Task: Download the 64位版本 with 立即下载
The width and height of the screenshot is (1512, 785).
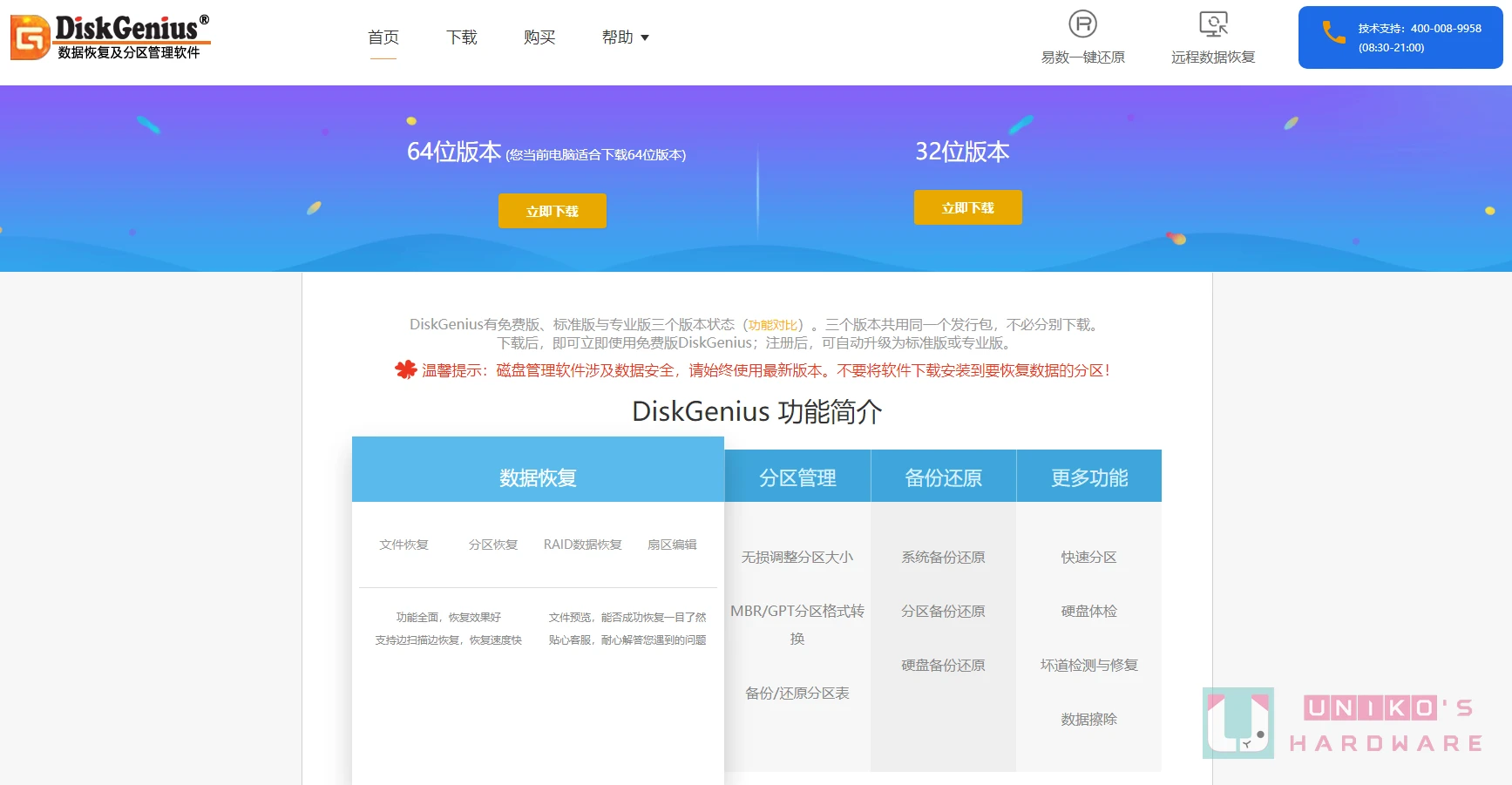Action: 553,211
